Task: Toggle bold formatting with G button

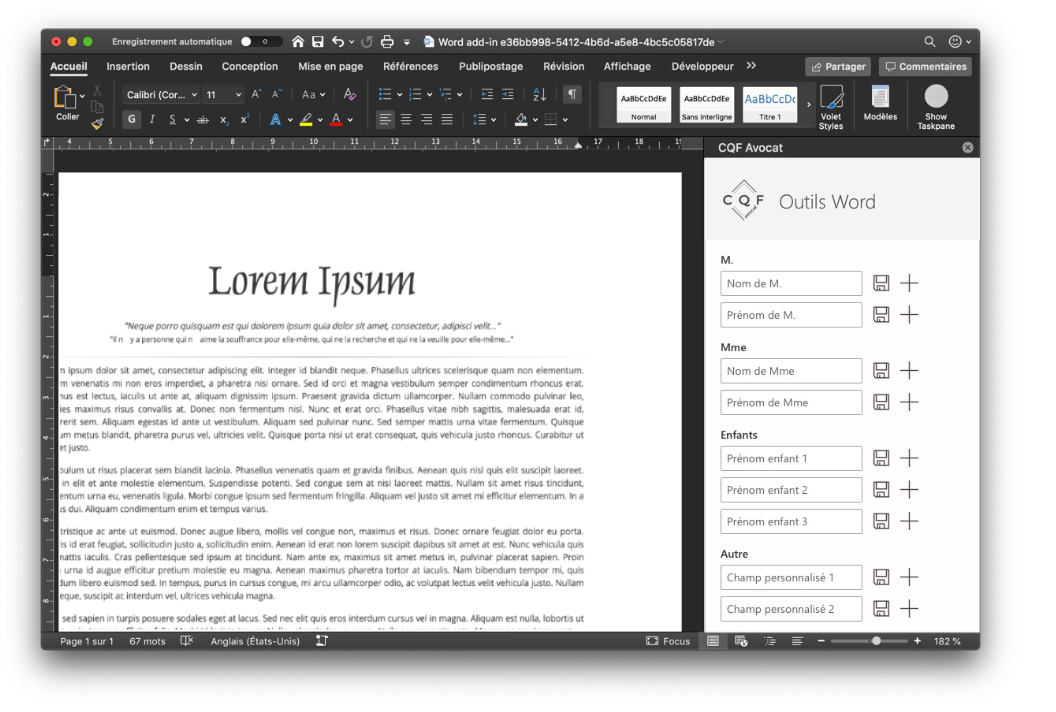Action: [131, 119]
